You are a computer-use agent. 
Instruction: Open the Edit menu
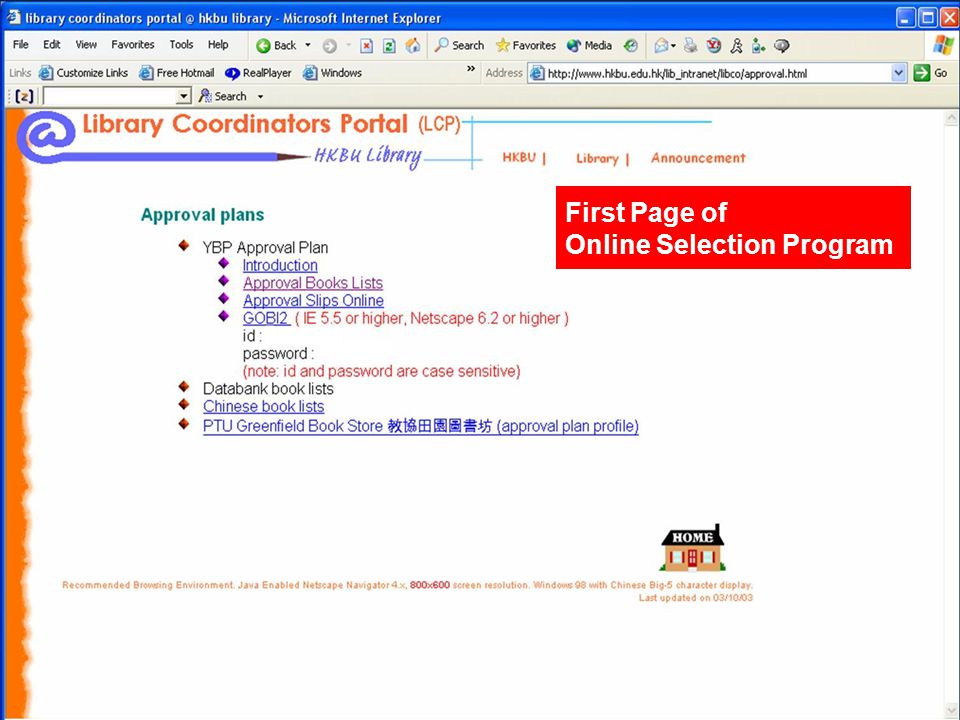pyautogui.click(x=51, y=45)
